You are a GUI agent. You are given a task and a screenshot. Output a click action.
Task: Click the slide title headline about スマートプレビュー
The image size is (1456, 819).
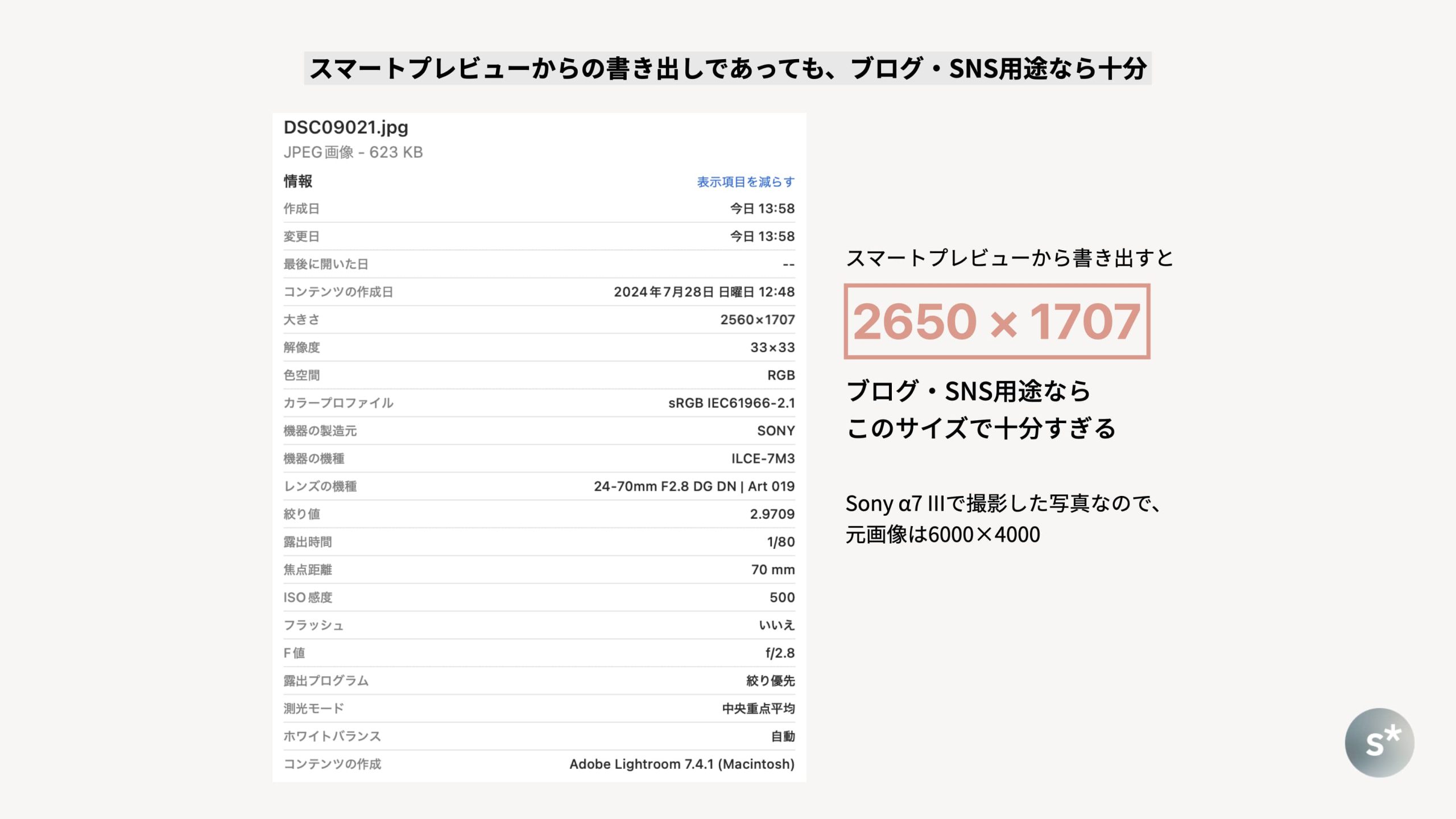(x=727, y=68)
